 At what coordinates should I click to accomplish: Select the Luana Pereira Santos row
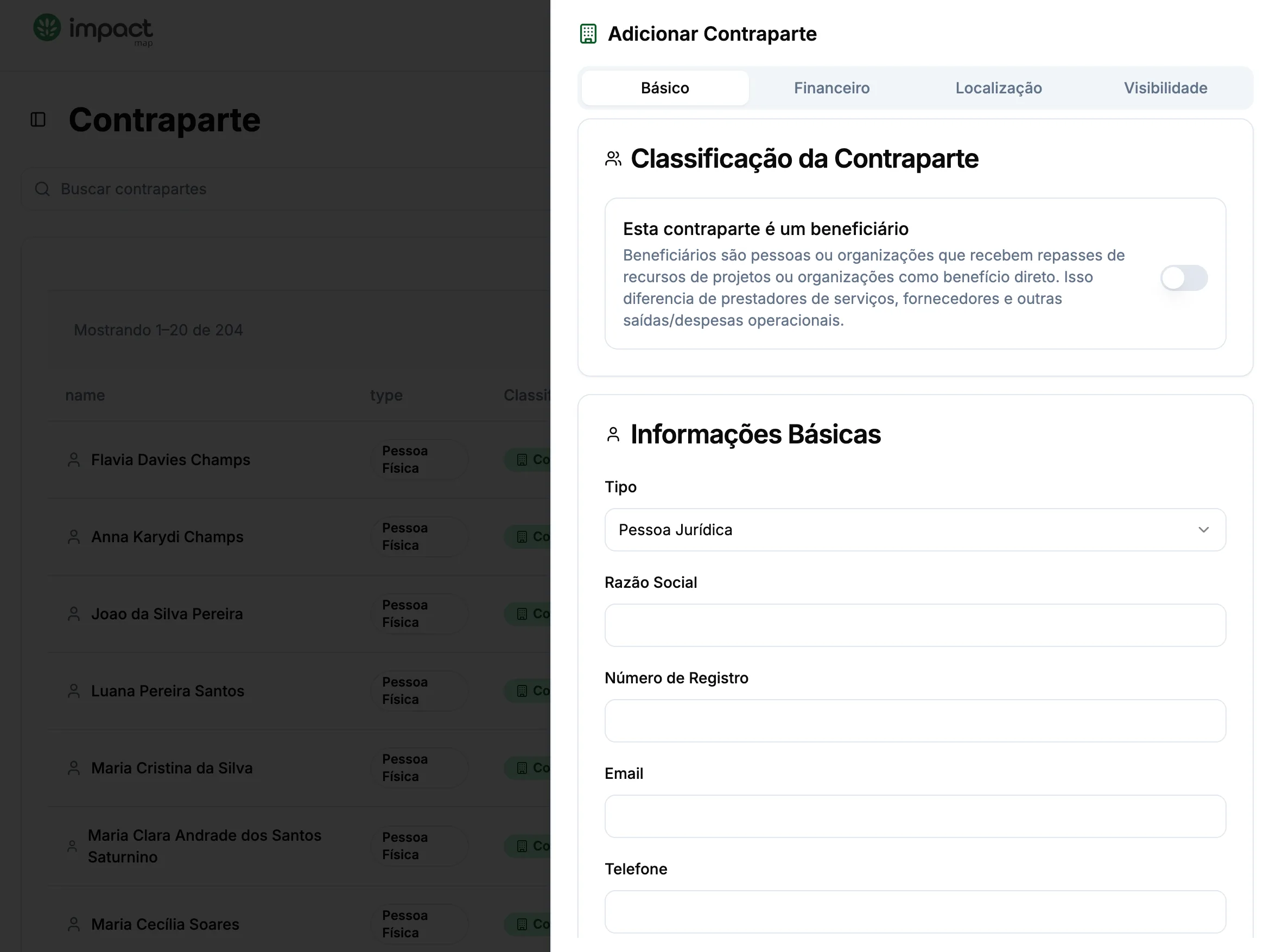(x=299, y=691)
